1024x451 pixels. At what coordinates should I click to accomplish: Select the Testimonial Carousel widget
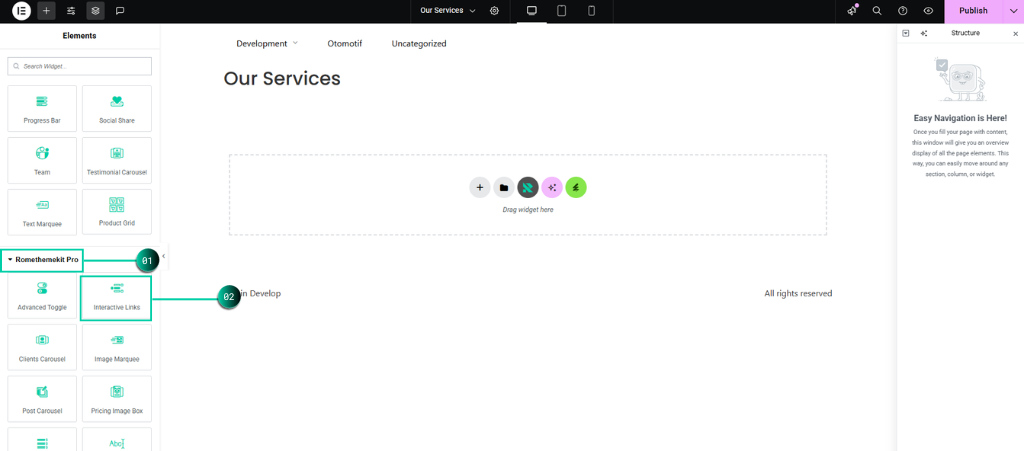[x=117, y=160]
